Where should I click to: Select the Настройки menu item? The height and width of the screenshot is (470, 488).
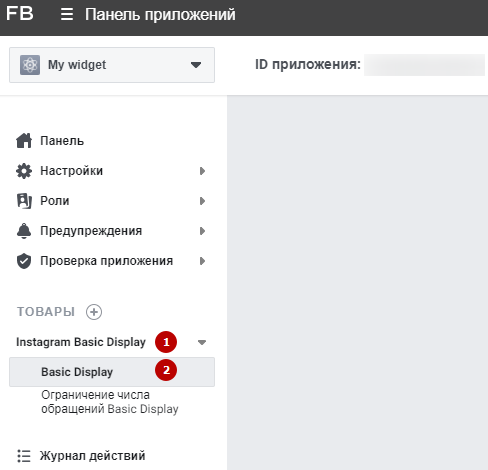[72, 171]
